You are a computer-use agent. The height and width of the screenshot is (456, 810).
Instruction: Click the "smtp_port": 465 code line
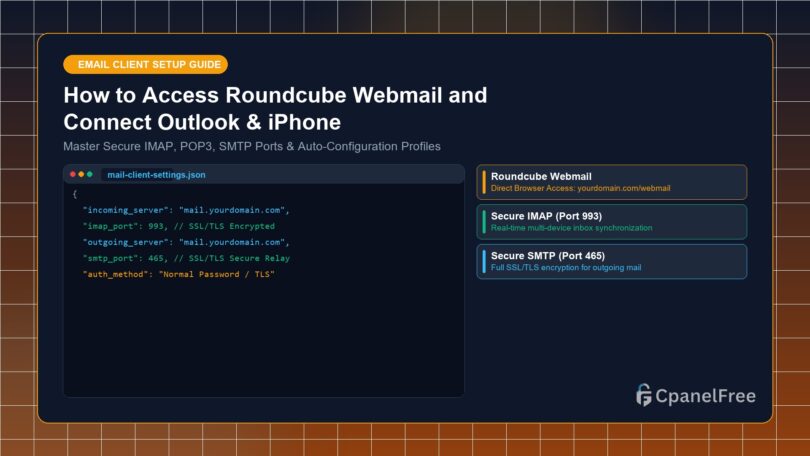186,258
